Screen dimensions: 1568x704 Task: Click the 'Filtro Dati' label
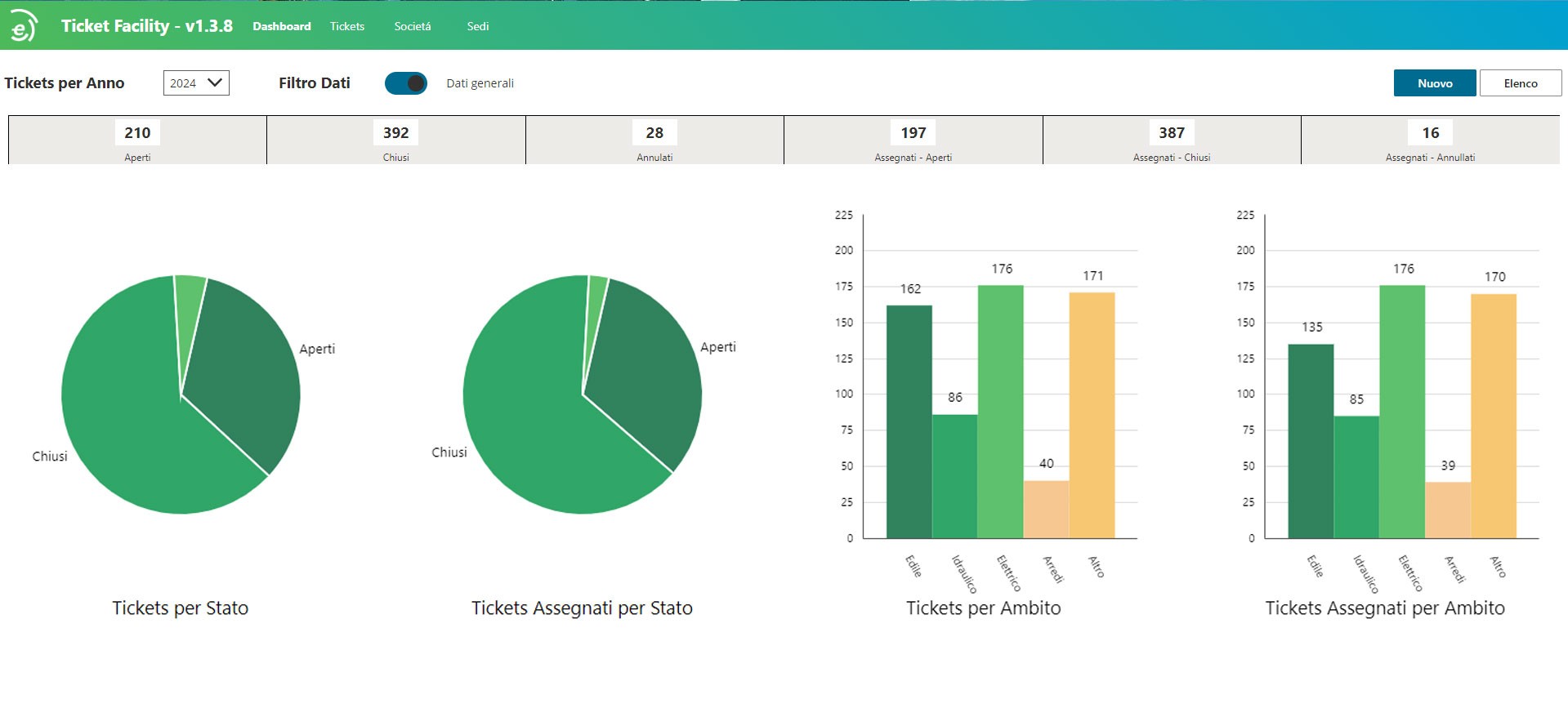point(315,83)
